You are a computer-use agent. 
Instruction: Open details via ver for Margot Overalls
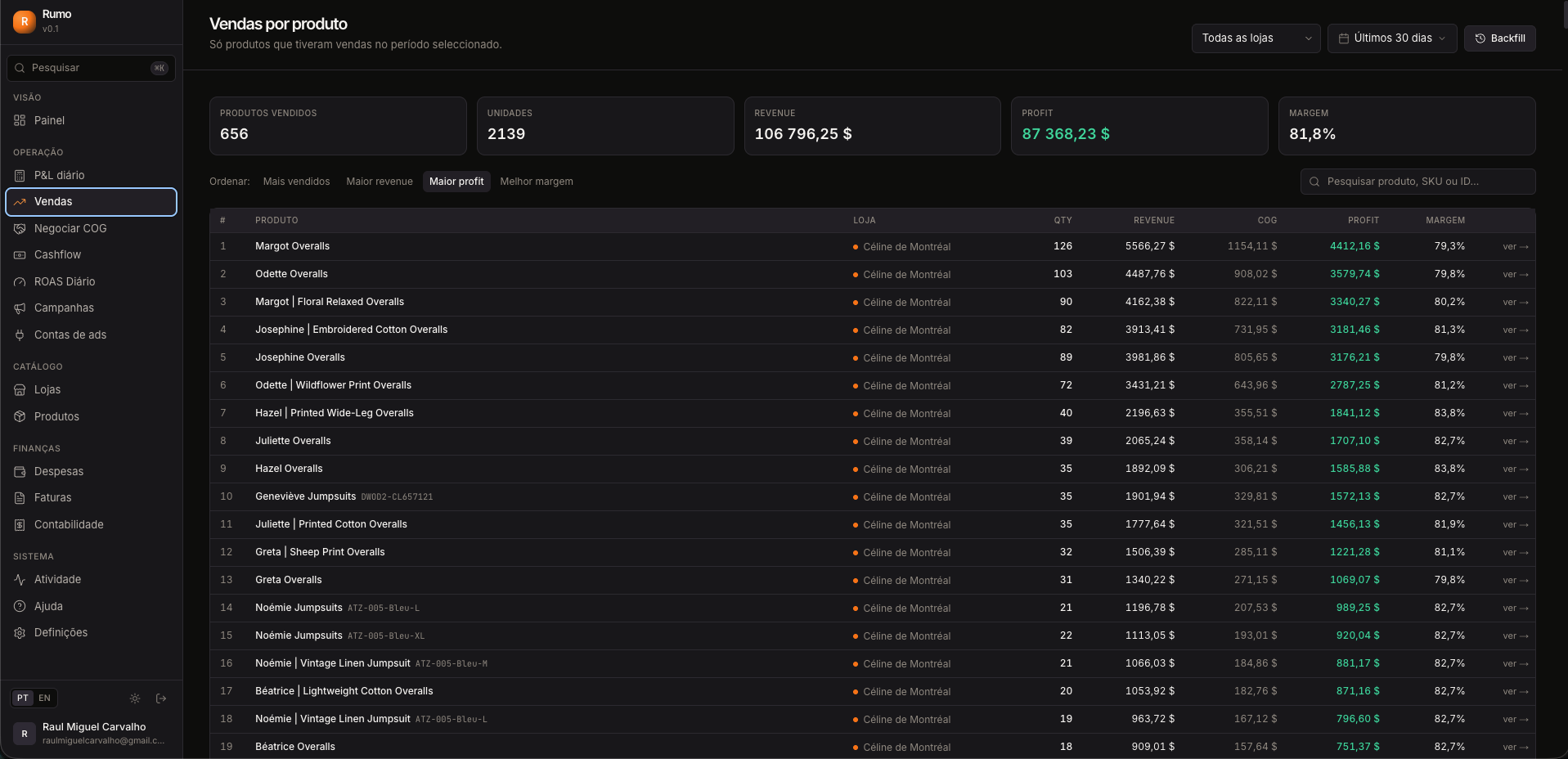pyautogui.click(x=1516, y=247)
